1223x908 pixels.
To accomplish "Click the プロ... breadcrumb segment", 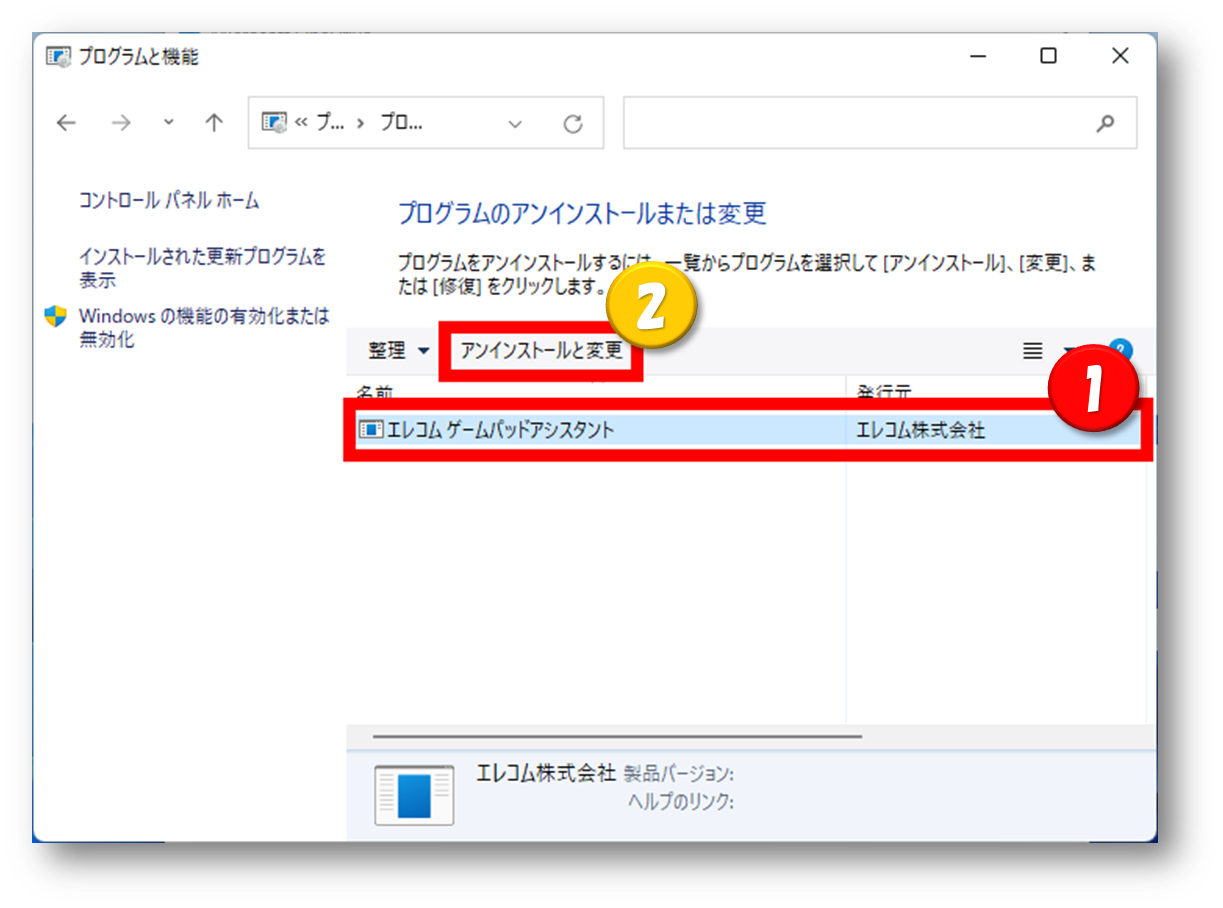I will [x=403, y=123].
